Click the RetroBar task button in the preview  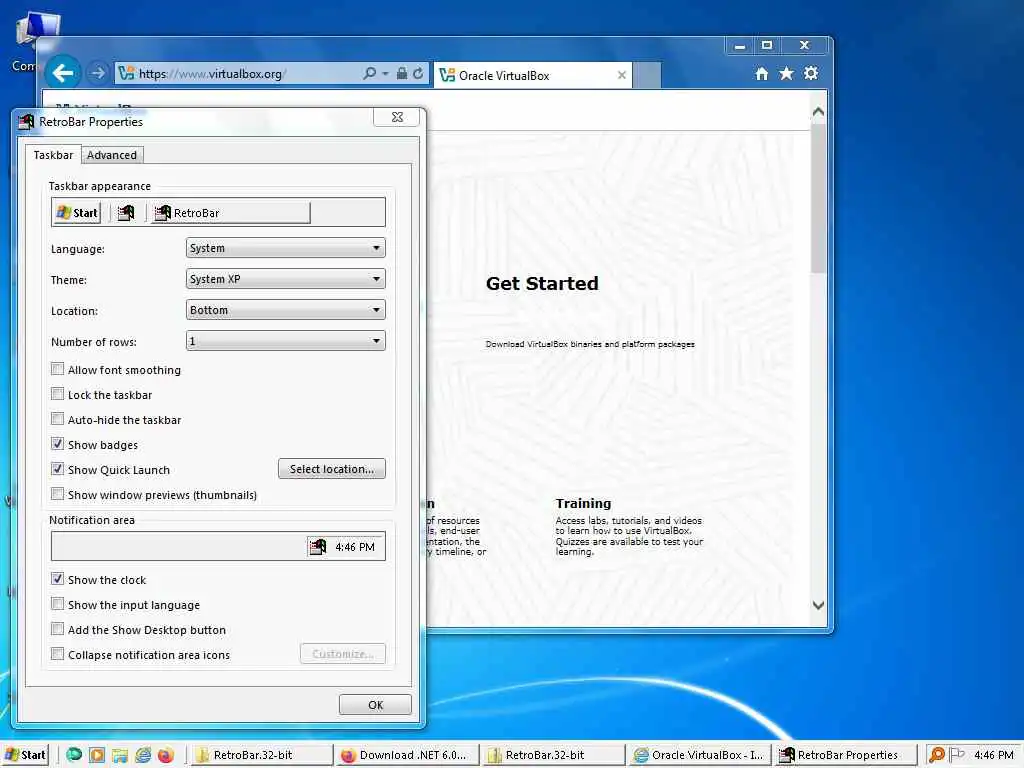tap(231, 212)
